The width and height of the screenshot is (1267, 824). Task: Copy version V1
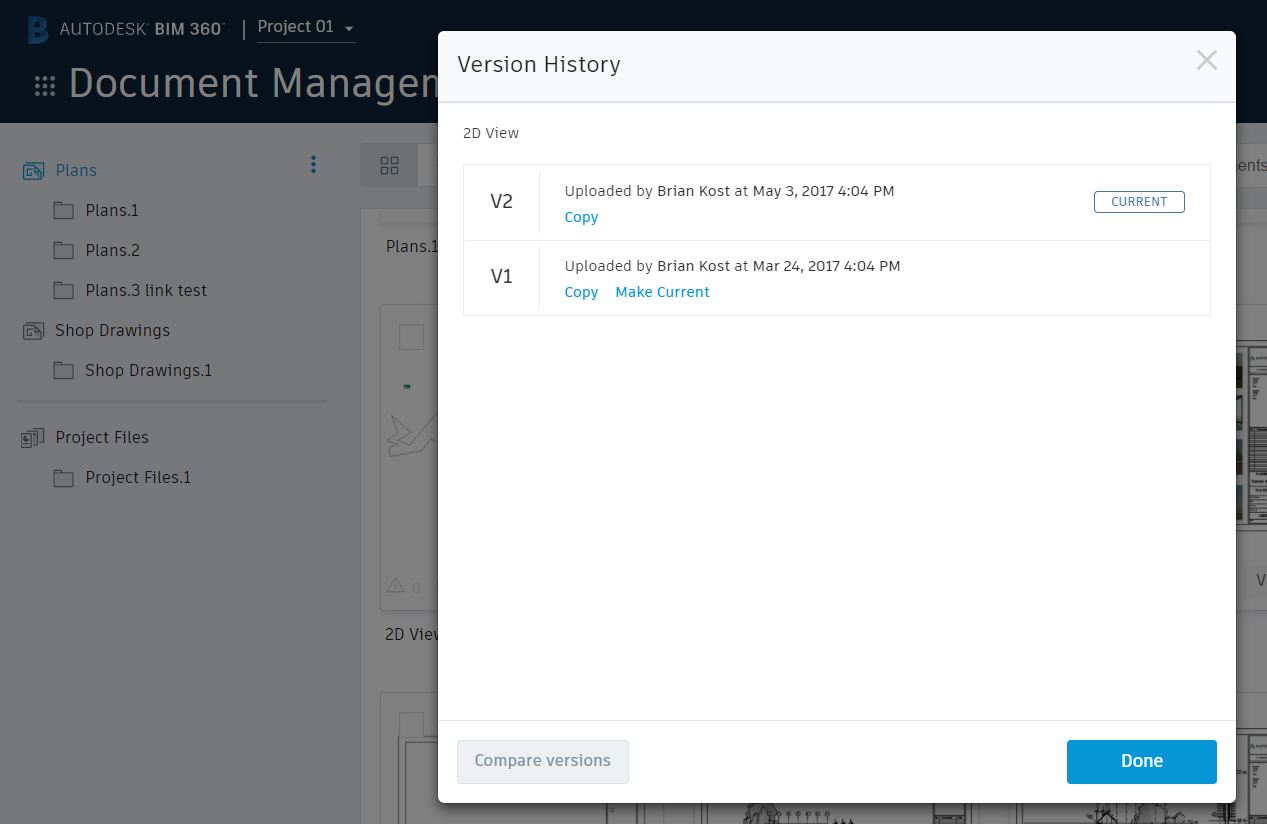[581, 292]
